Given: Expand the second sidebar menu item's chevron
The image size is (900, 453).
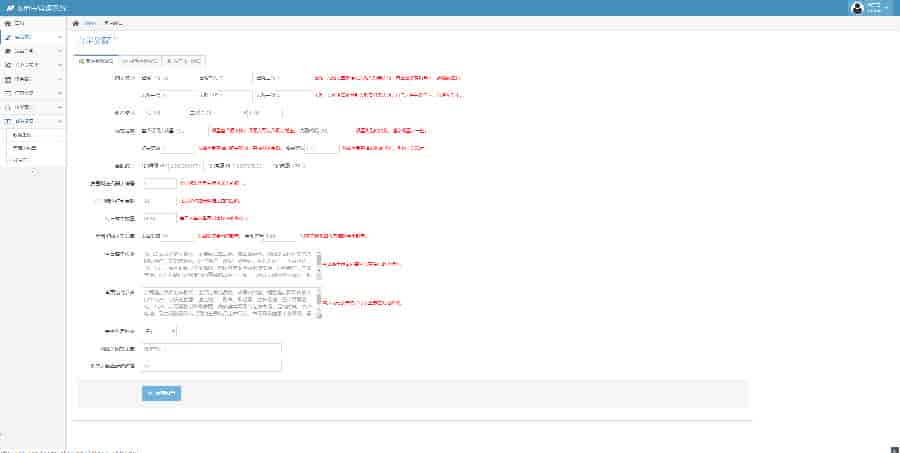Looking at the screenshot, I should (x=60, y=37).
